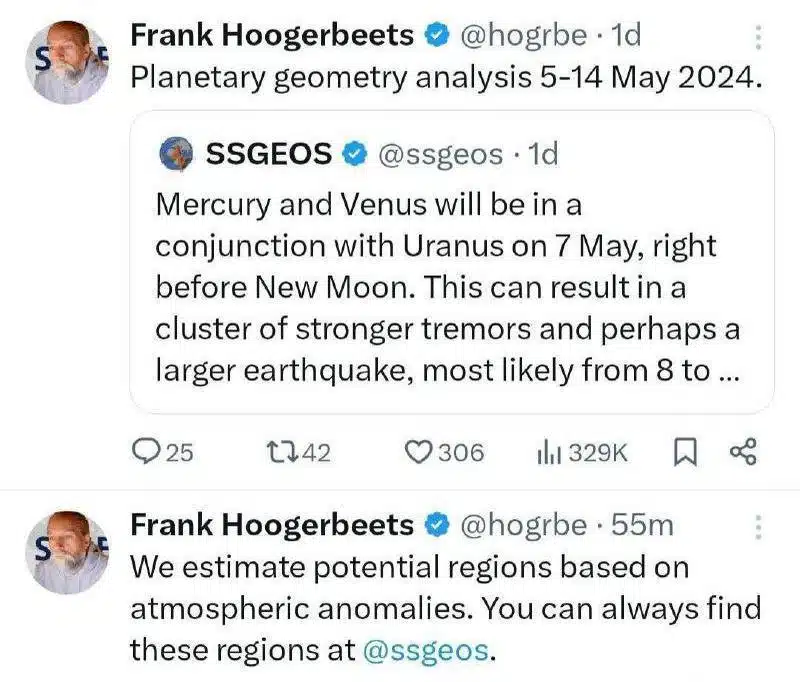This screenshot has height=682, width=800.
Task: Click the 55m timestamp
Action: click(x=642, y=525)
